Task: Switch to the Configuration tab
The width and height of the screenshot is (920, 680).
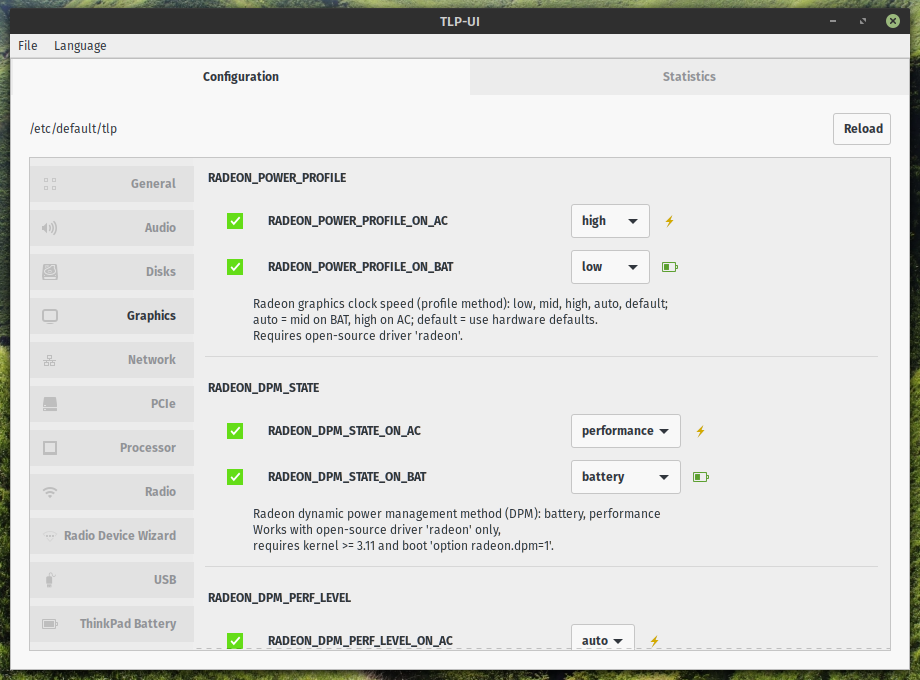Action: point(241,77)
